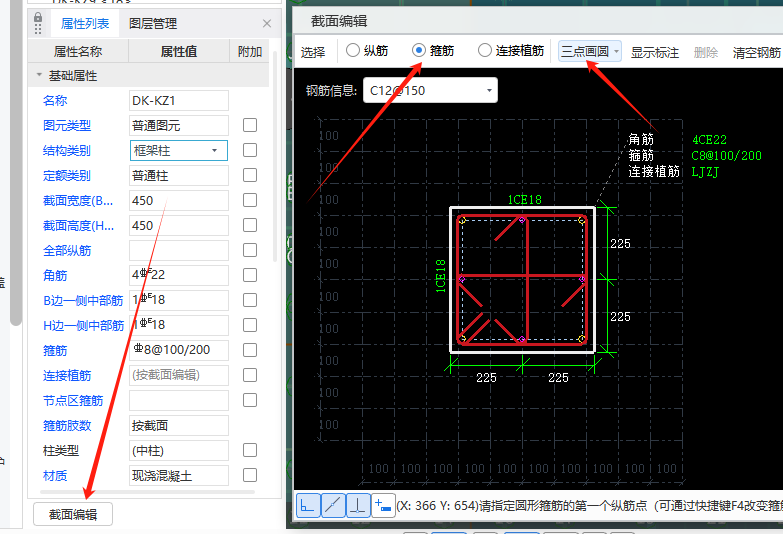
Task: Click the top 1CE18 label
Action: click(524, 199)
